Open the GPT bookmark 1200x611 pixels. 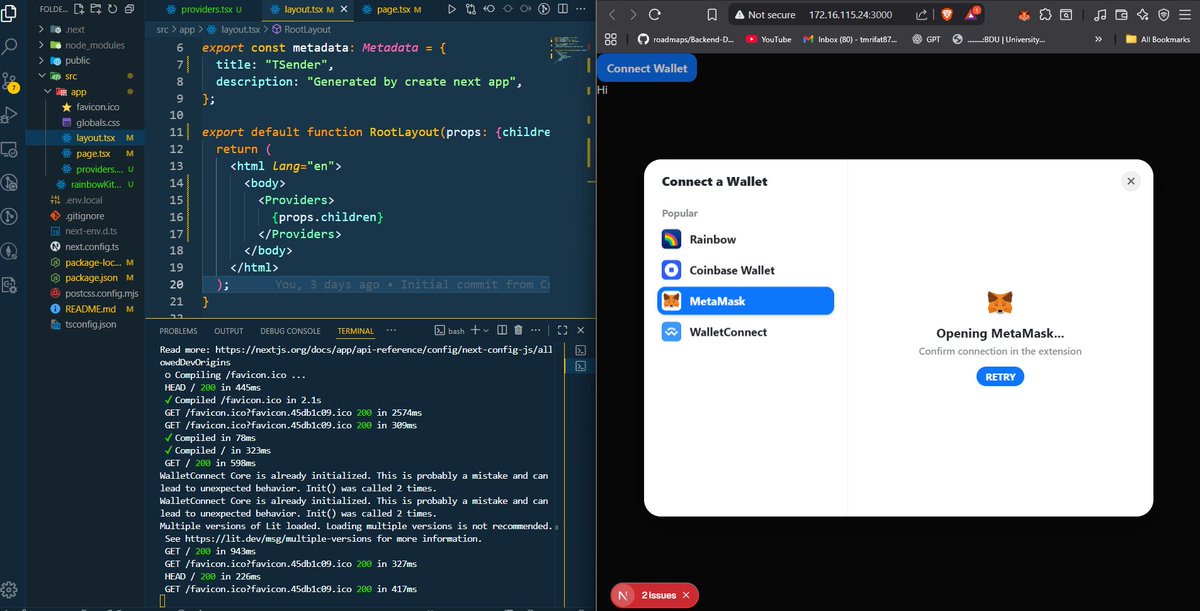pyautogui.click(x=925, y=39)
